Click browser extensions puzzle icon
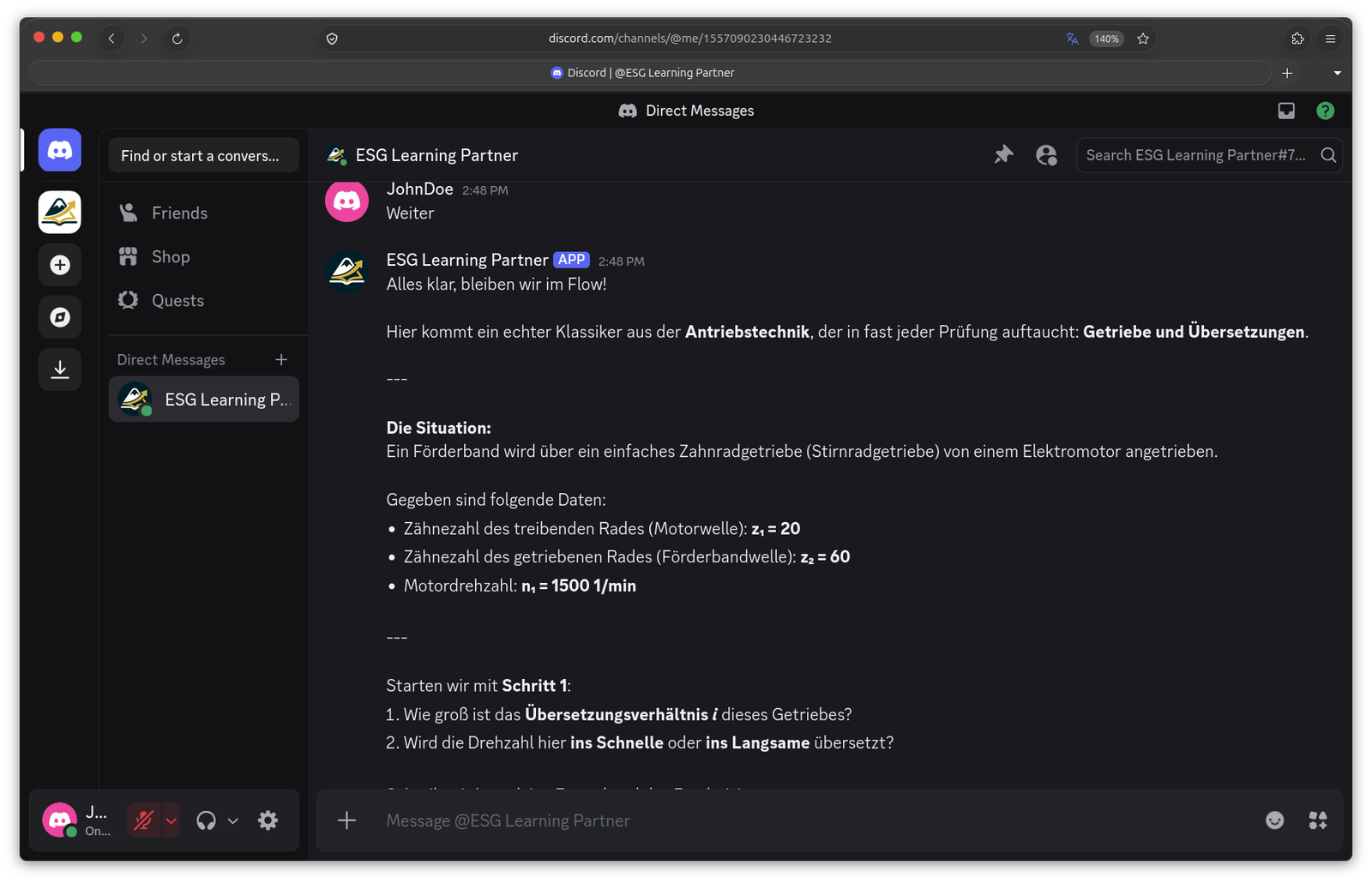1372x883 pixels. point(1297,39)
